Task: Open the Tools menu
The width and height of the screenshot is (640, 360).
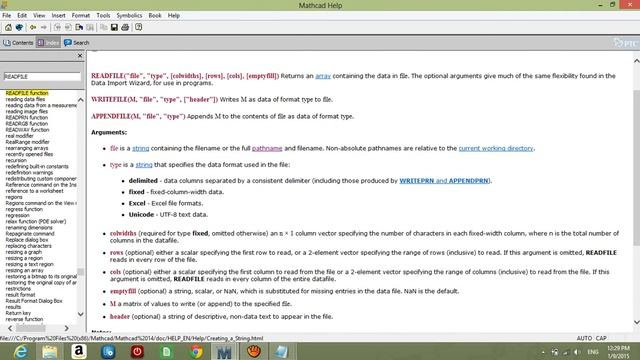Action: pyautogui.click(x=103, y=16)
